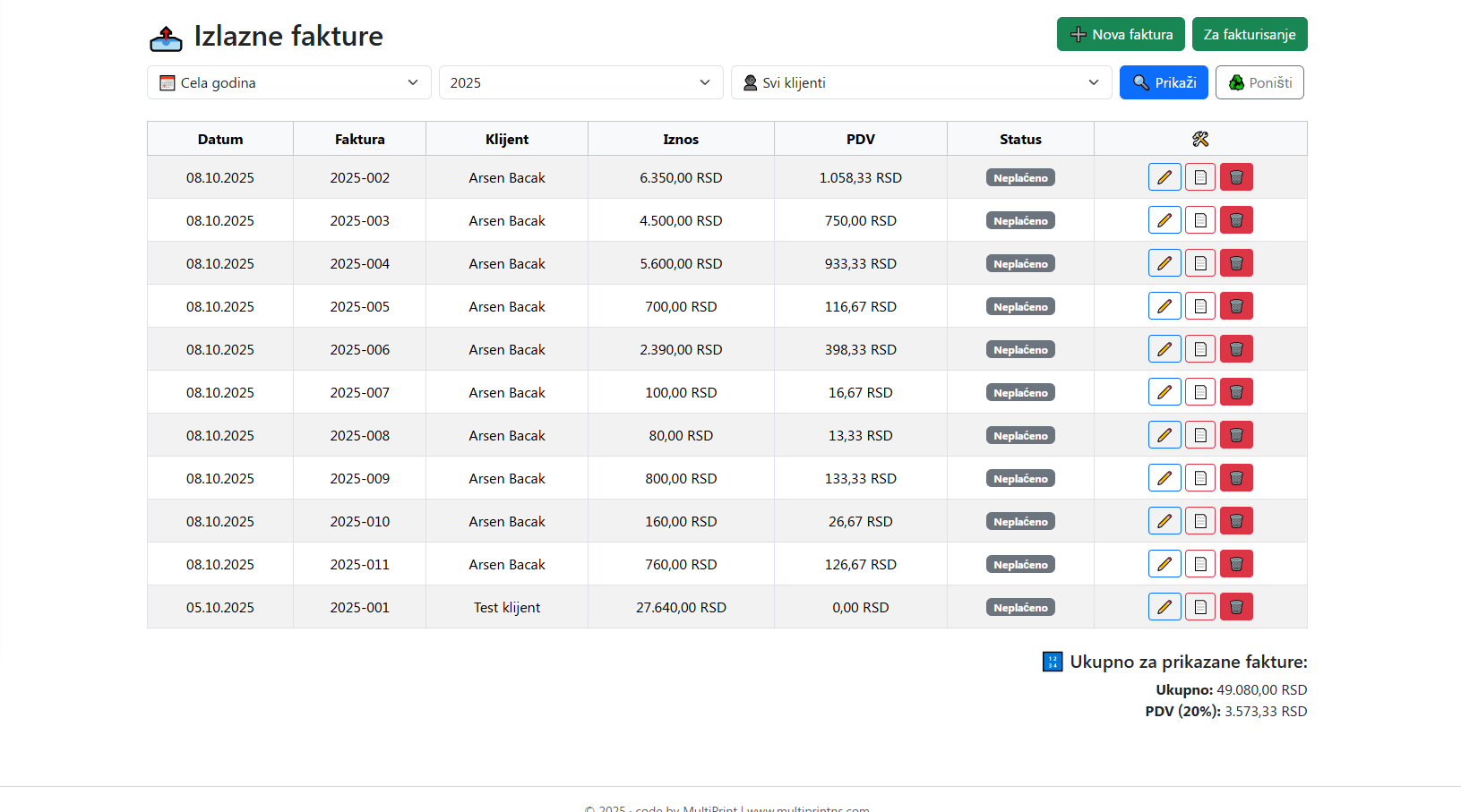Click Neplaćeno status badge of invoice 2025-005

click(1020, 307)
